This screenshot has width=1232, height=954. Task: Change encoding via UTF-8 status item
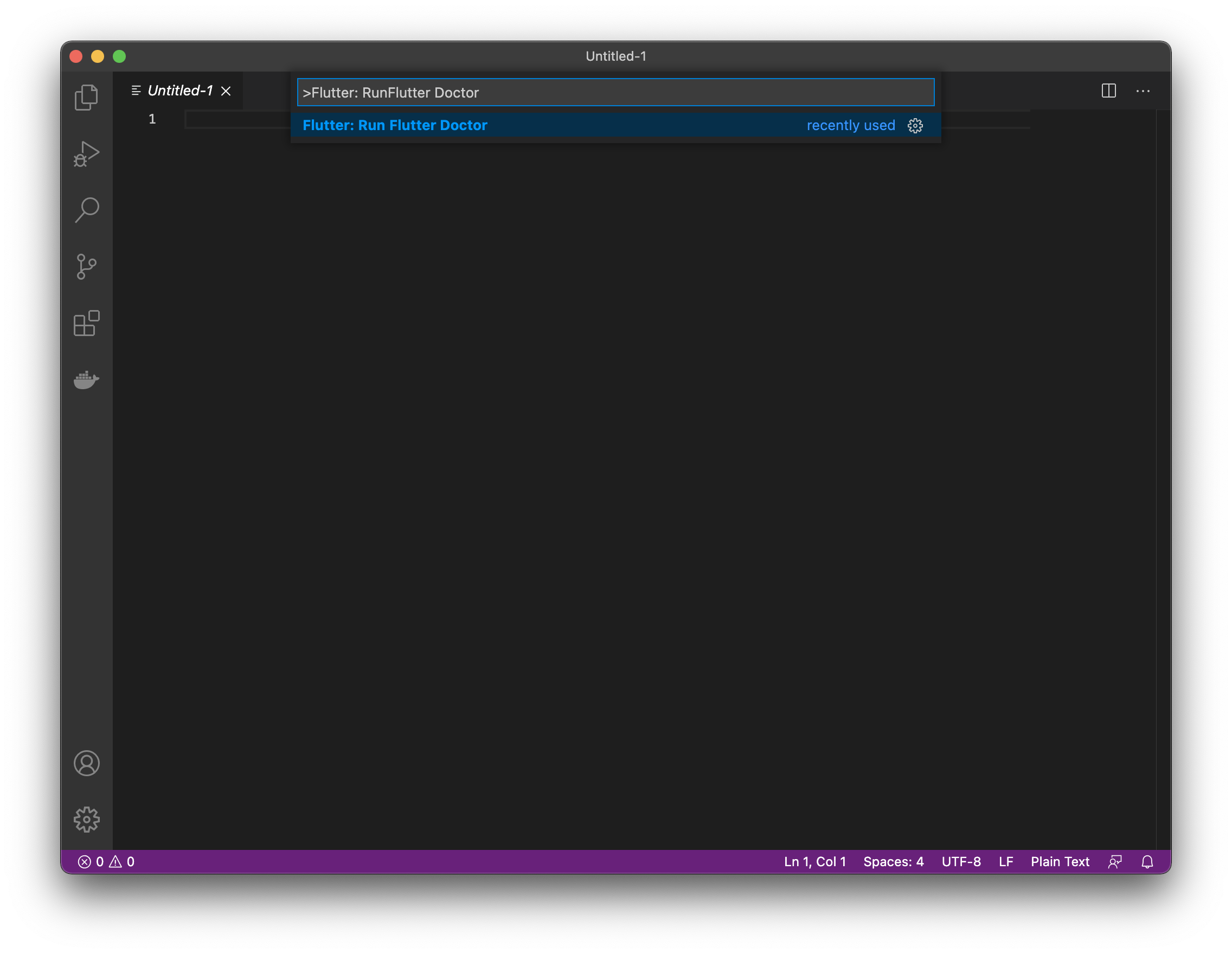coord(961,861)
